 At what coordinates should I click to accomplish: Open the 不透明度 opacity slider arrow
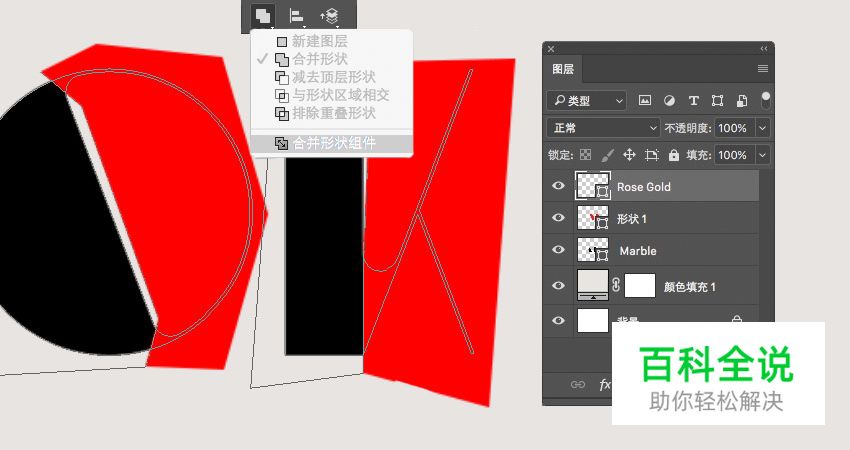pyautogui.click(x=763, y=128)
